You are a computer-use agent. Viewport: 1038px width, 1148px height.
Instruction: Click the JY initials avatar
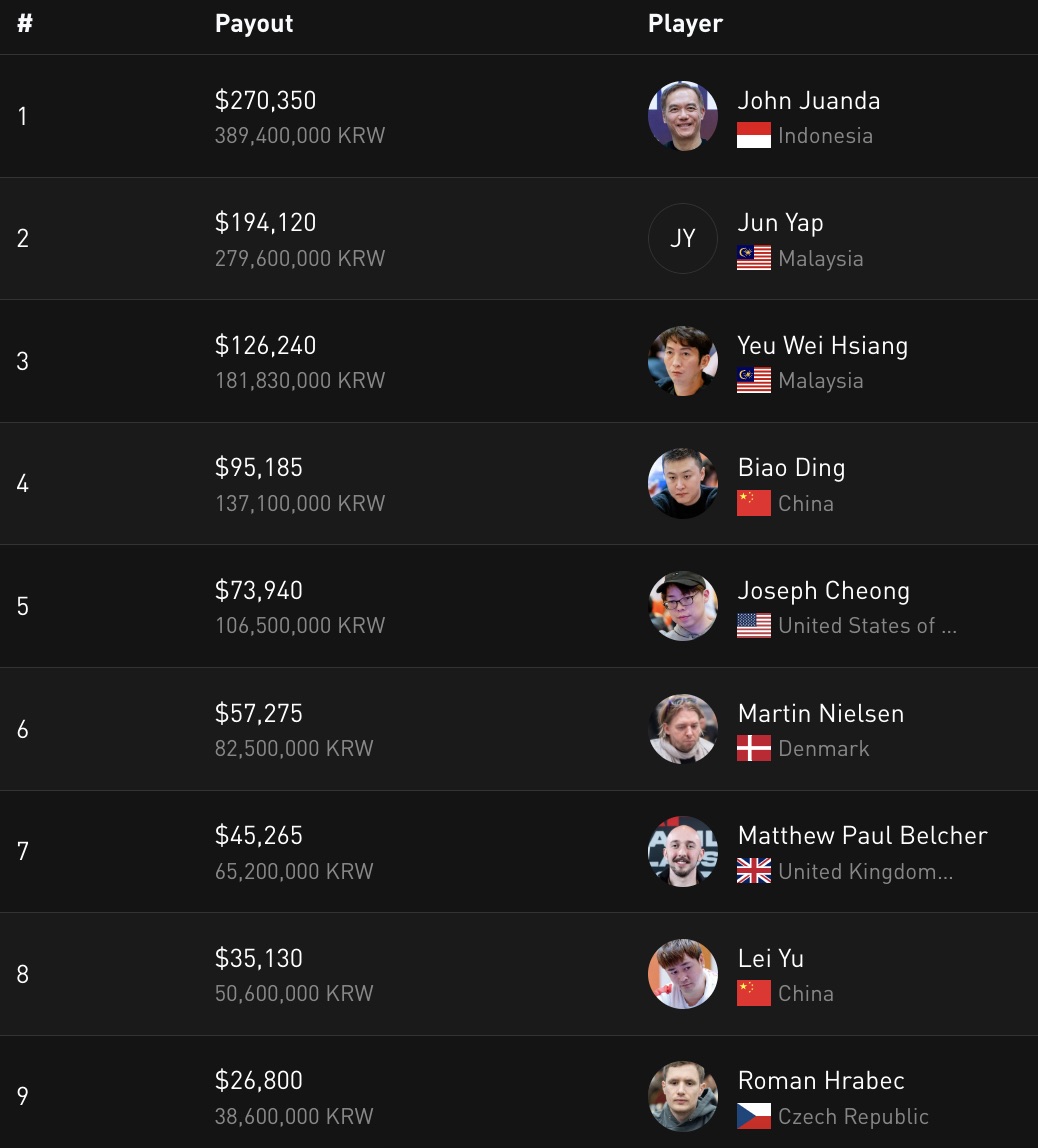(683, 239)
